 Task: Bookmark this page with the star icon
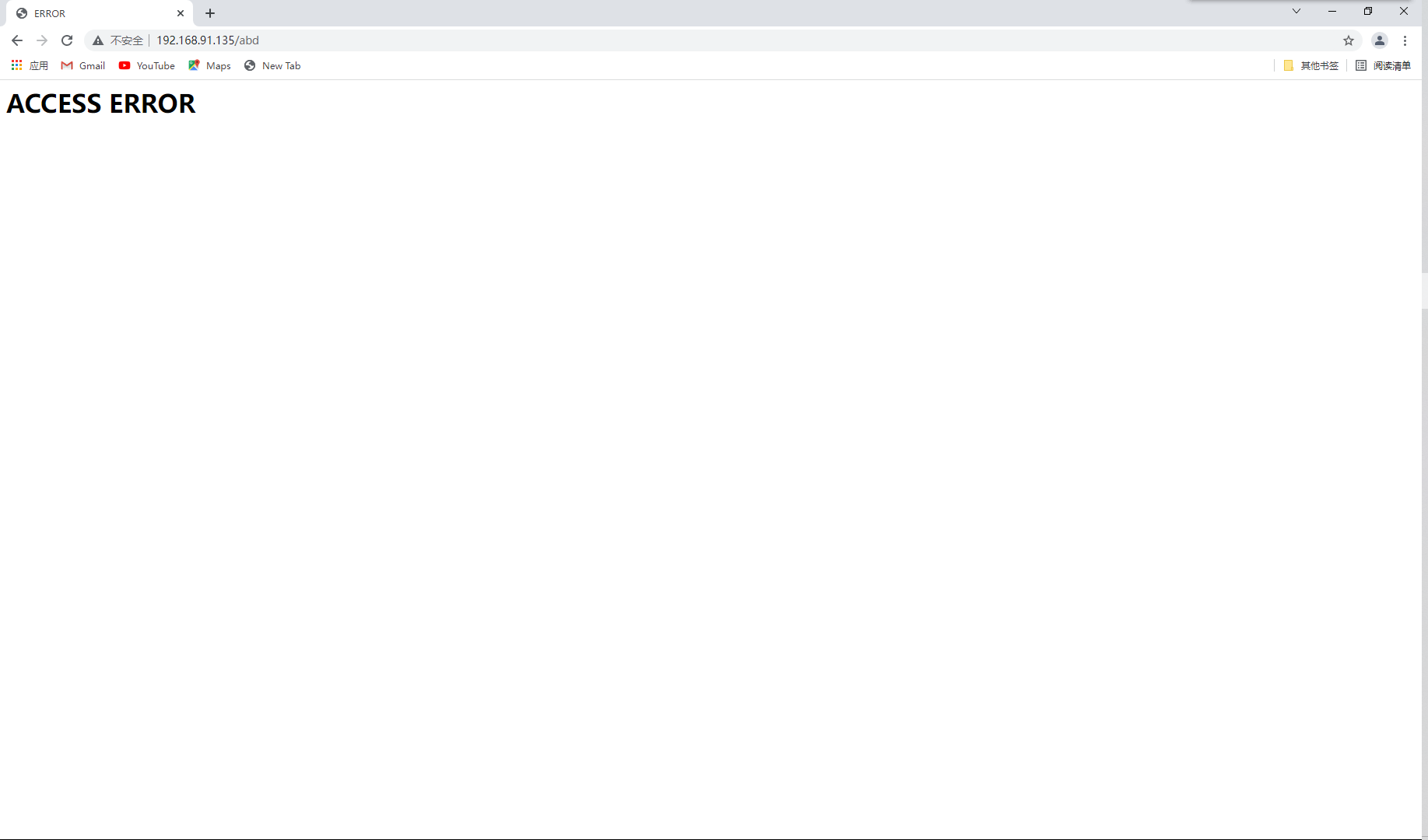pos(1349,40)
